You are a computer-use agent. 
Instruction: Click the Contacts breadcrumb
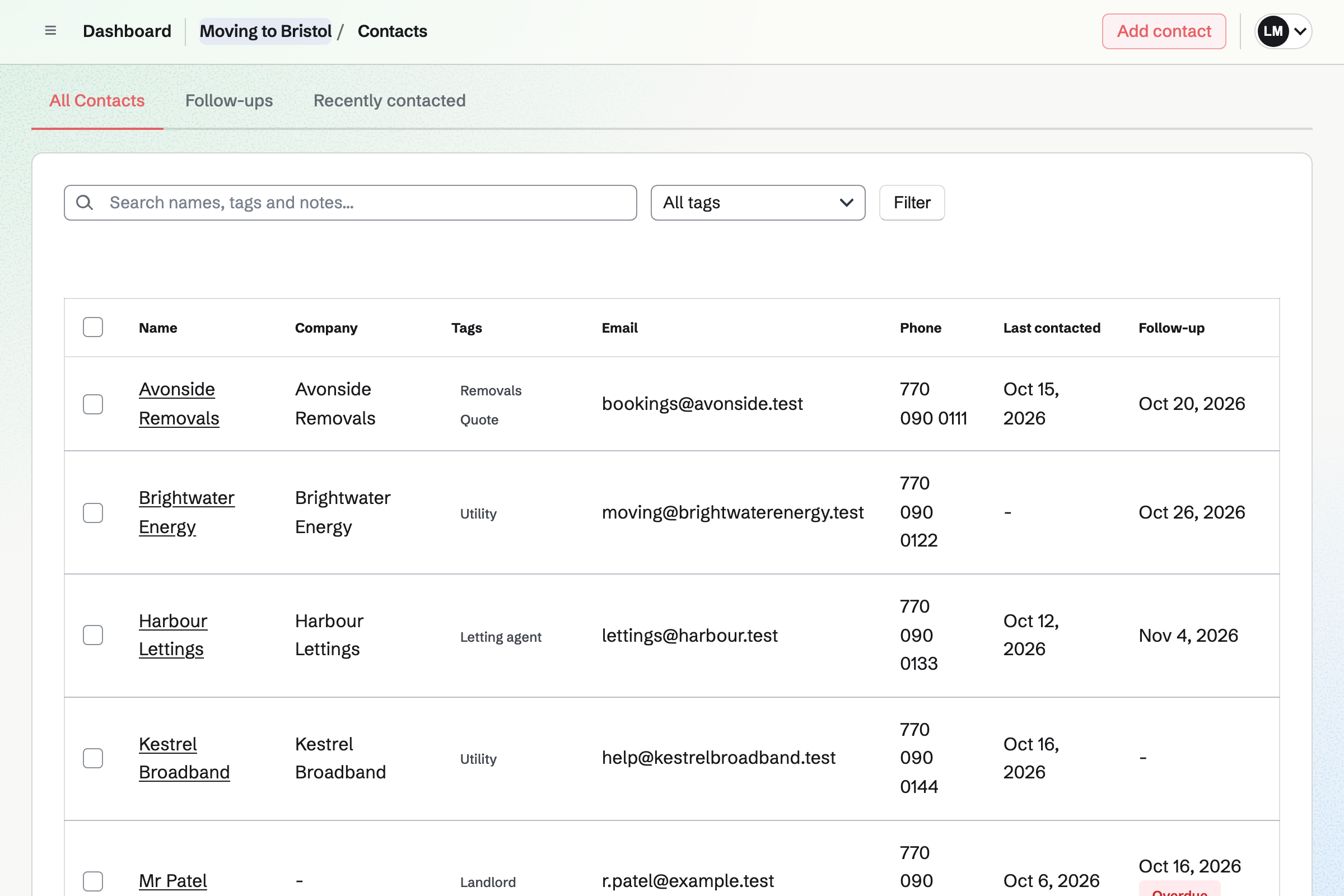tap(392, 31)
